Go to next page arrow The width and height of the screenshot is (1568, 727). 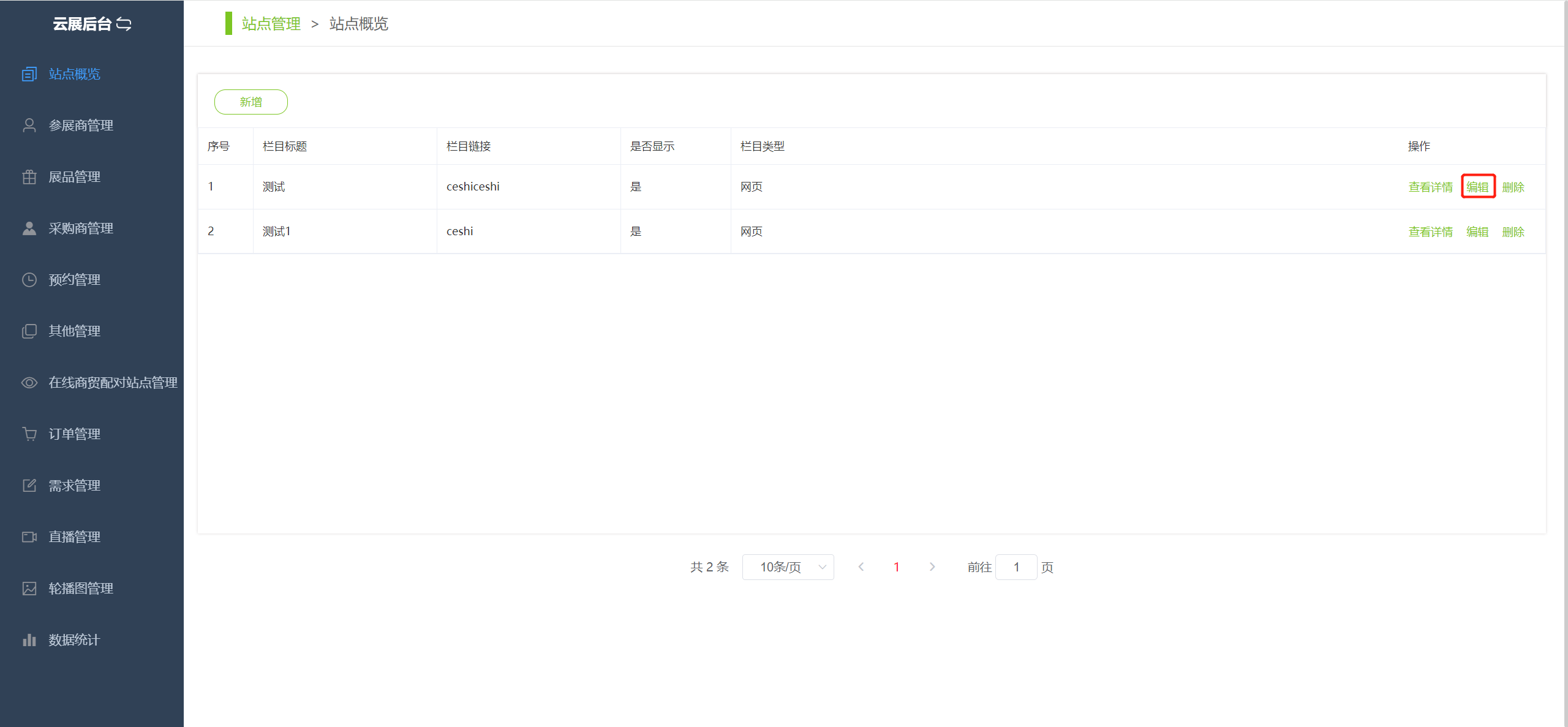click(932, 567)
